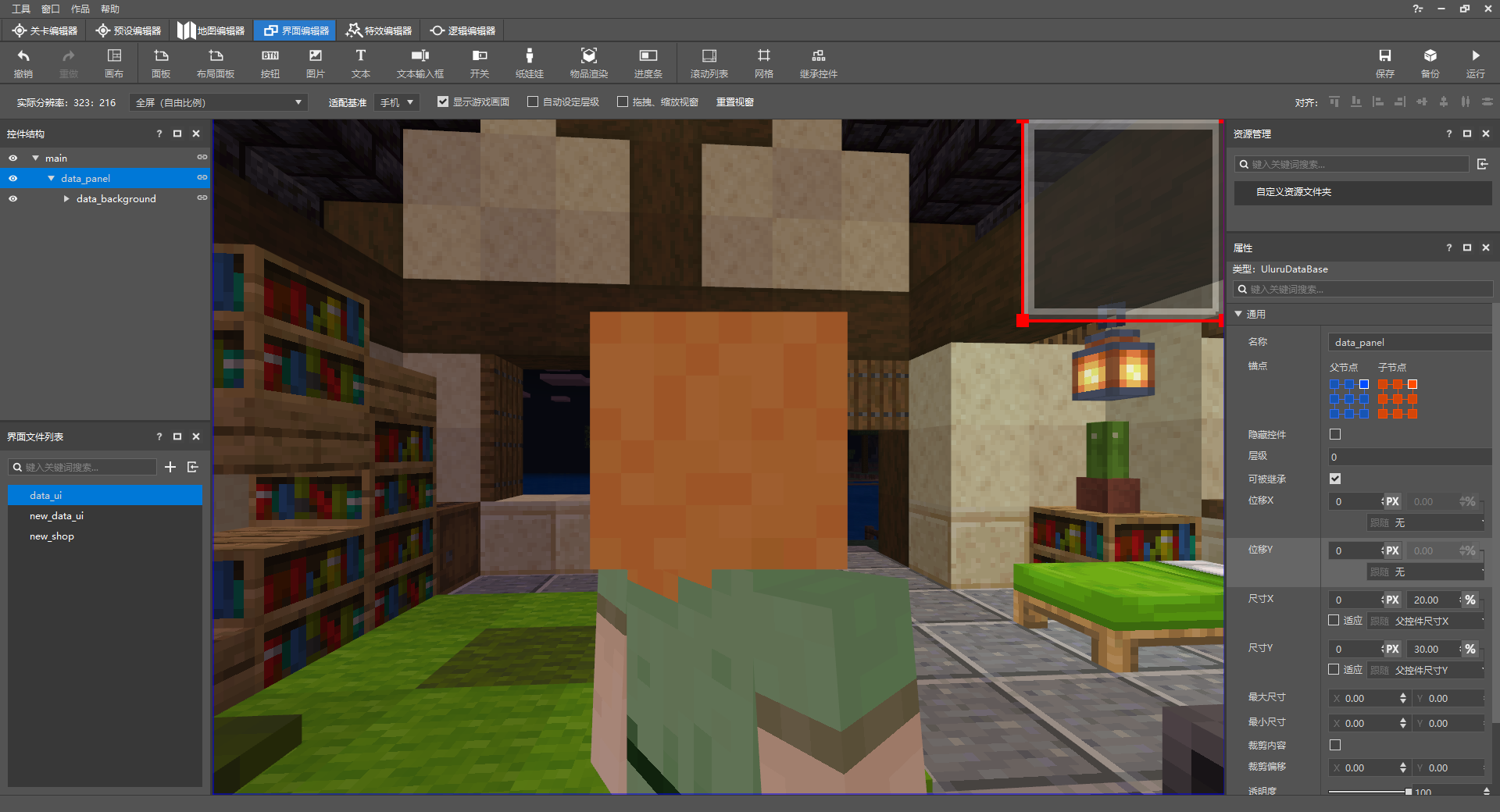
Task: Check the 裁剪内容 checkbox
Action: click(x=1335, y=745)
